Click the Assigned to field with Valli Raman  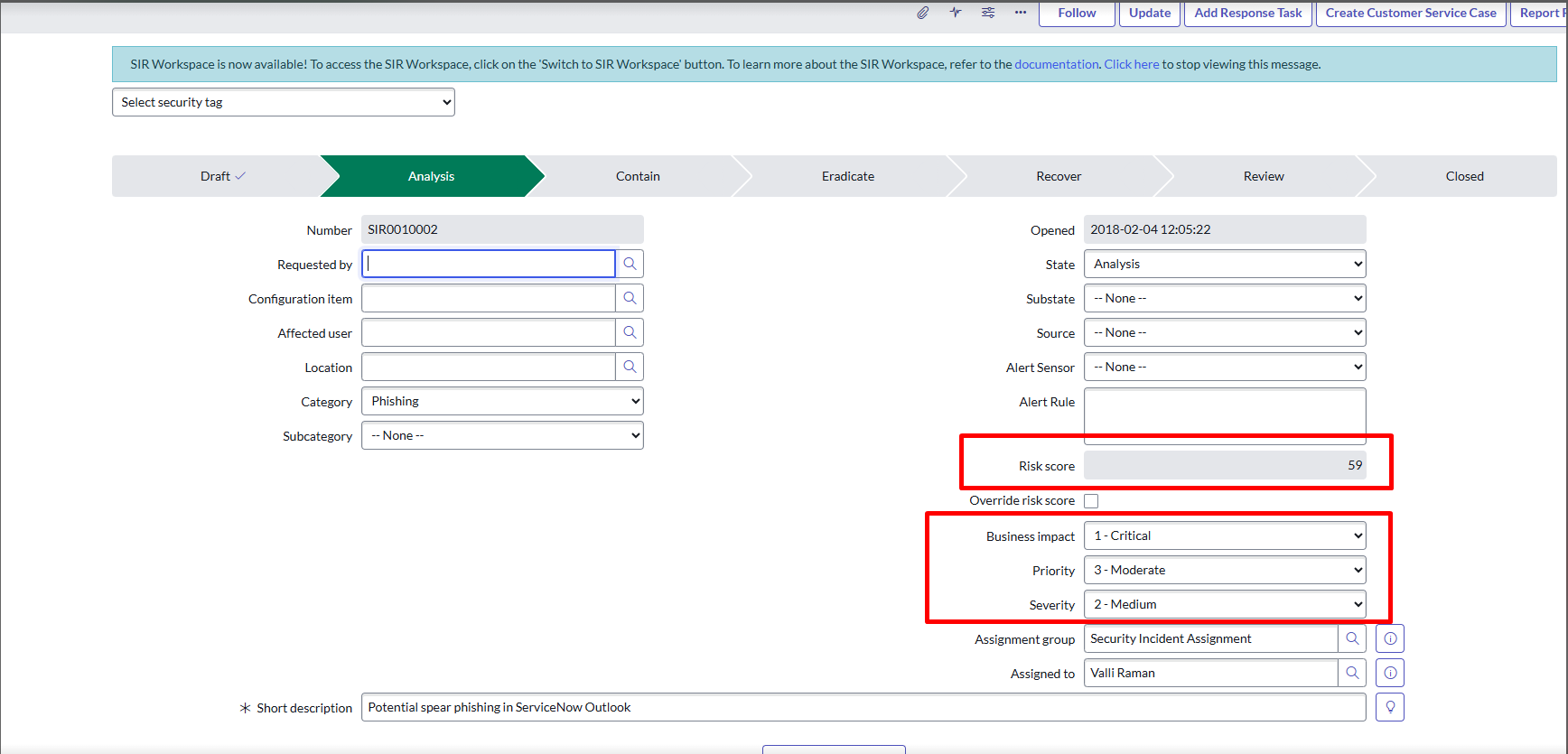1211,673
